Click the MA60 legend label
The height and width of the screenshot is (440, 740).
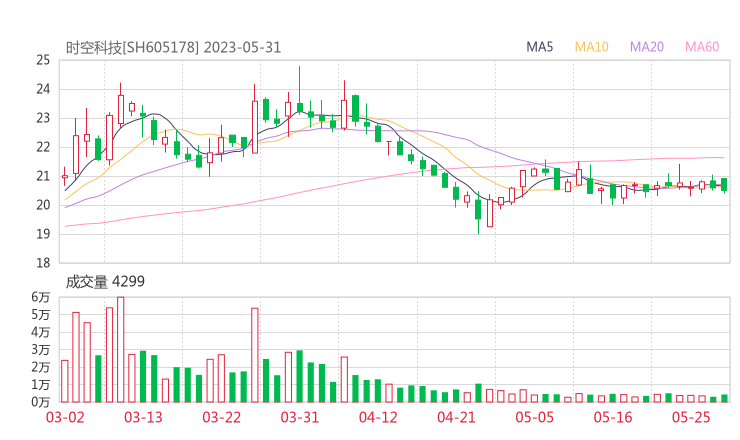(702, 47)
